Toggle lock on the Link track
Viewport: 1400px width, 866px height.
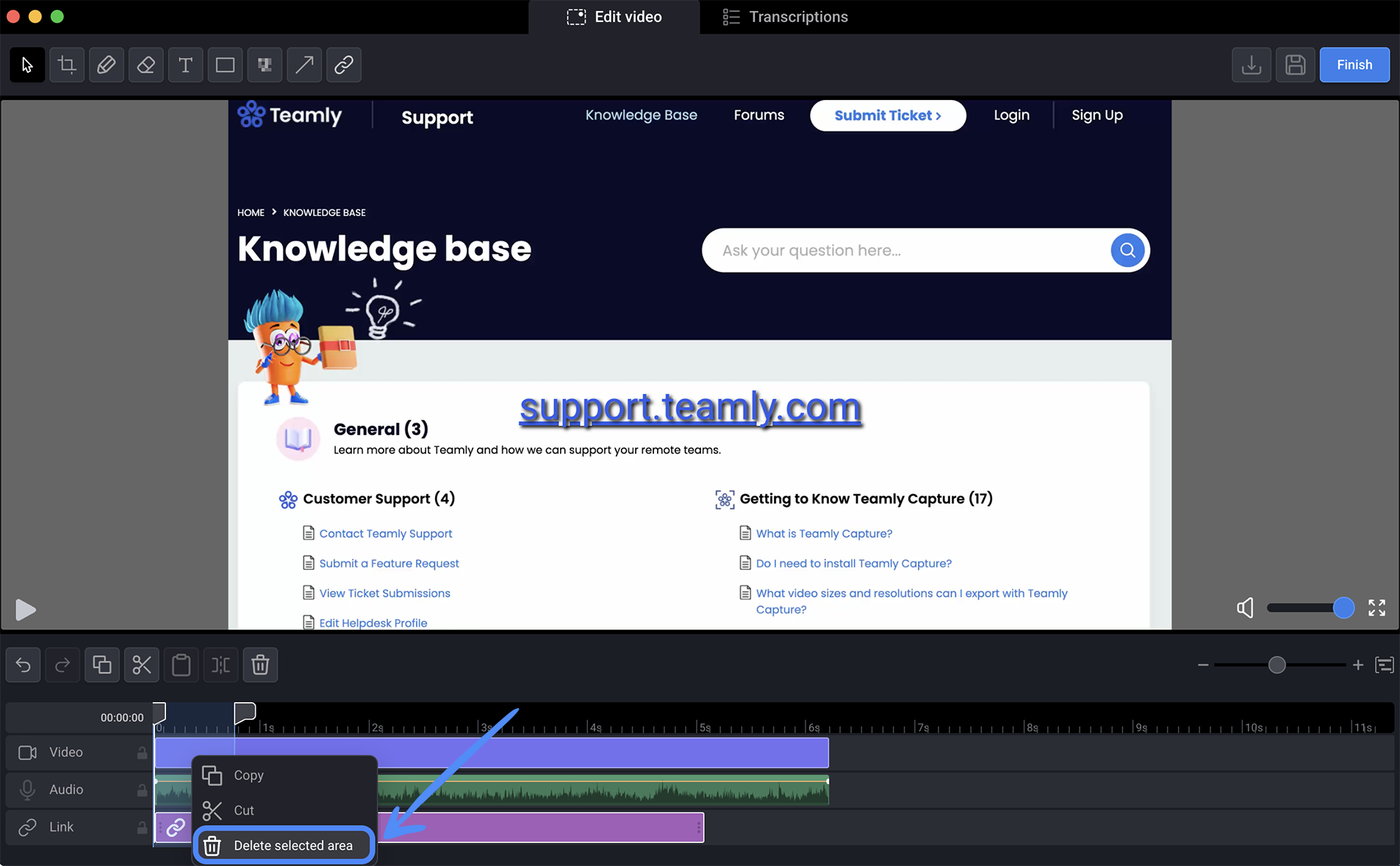point(141,828)
